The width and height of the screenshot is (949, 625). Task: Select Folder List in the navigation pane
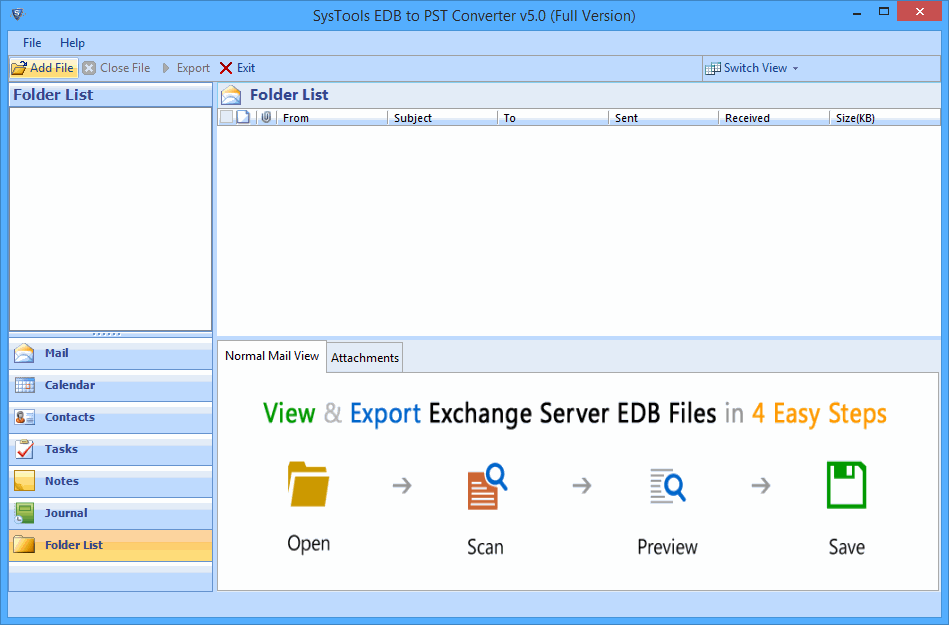pyautogui.click(x=111, y=546)
